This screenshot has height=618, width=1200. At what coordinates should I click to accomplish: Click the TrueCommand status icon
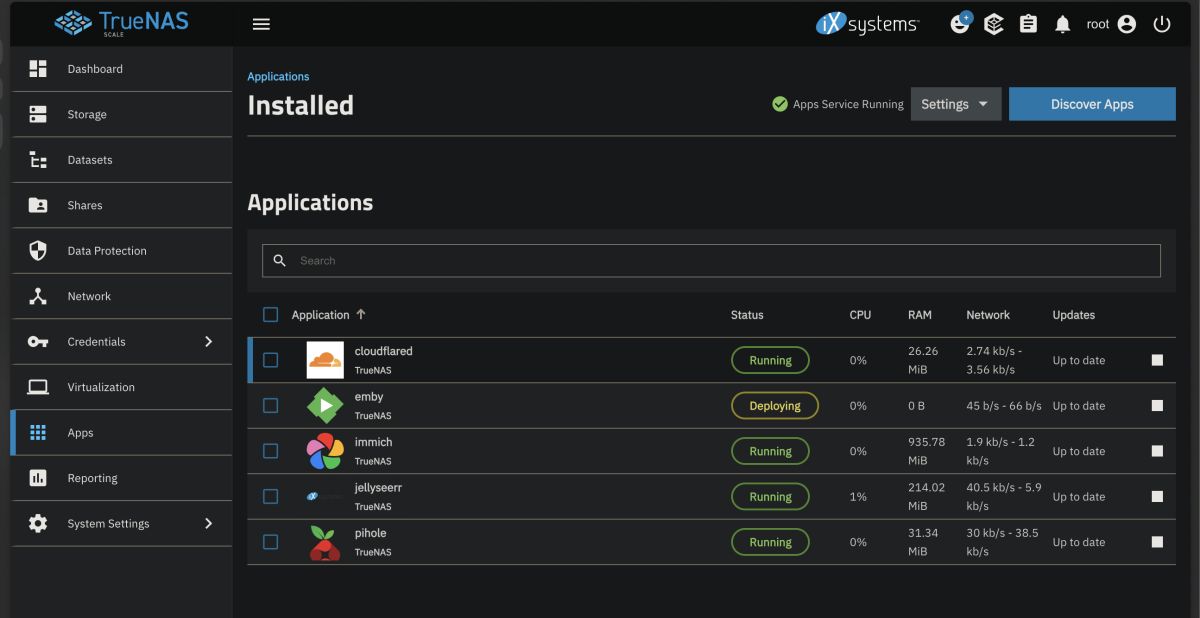pos(993,24)
